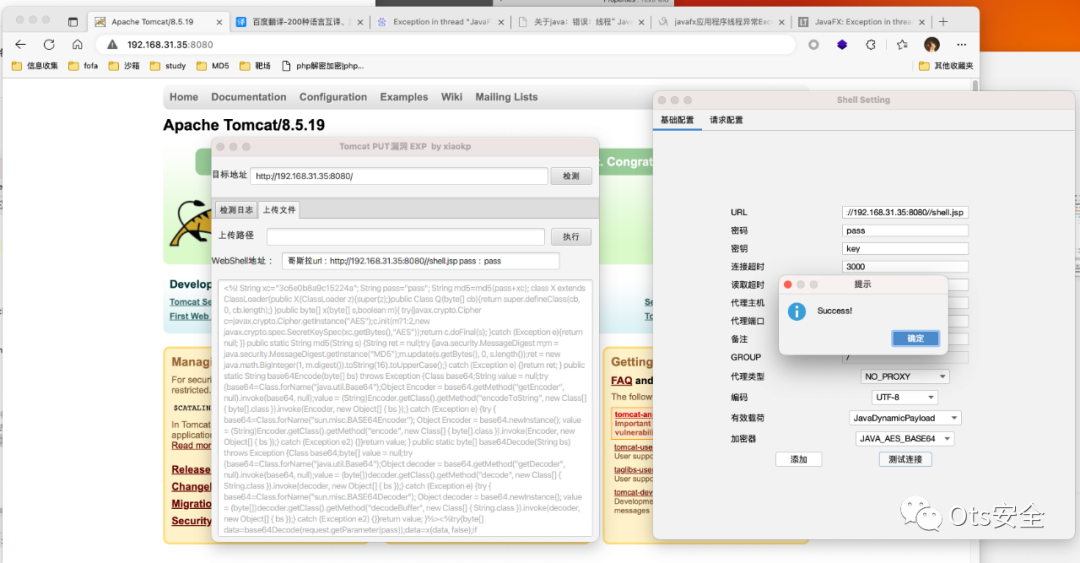Open the 沙箱 bookmark folder

124,66
